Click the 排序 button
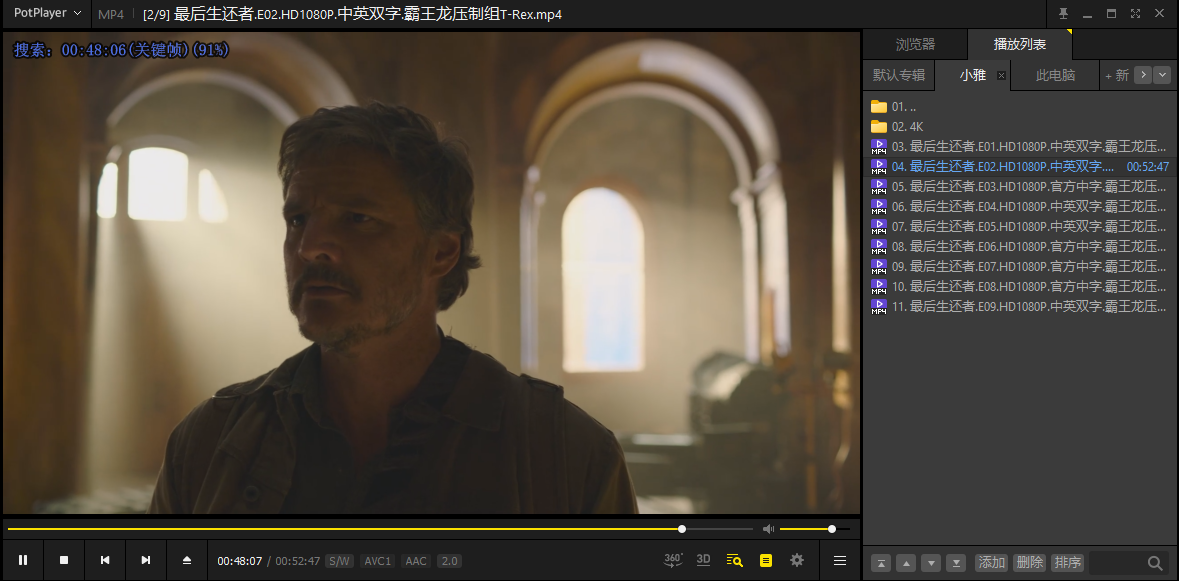The width and height of the screenshot is (1179, 581). click(1066, 563)
